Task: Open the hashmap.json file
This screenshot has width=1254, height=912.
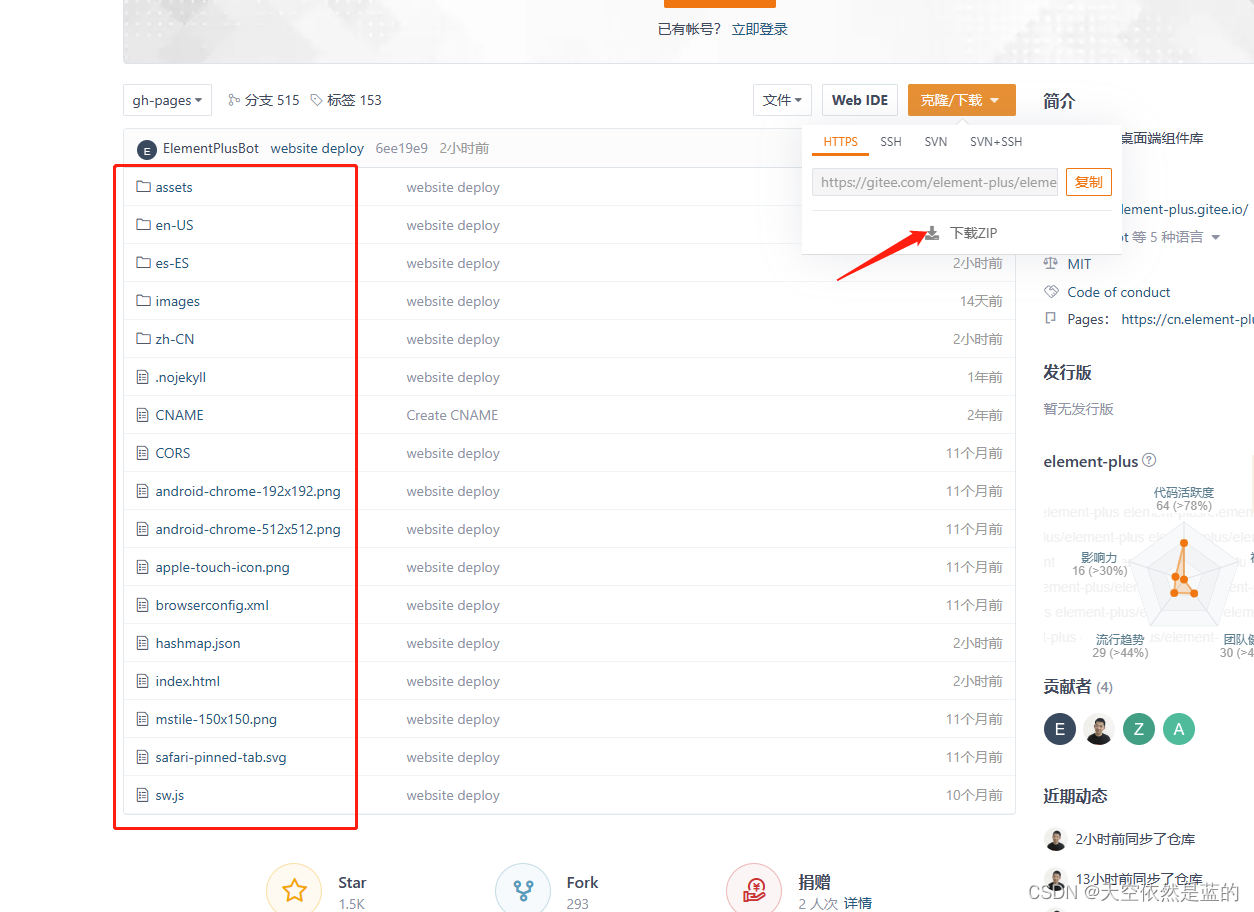Action: [198, 643]
